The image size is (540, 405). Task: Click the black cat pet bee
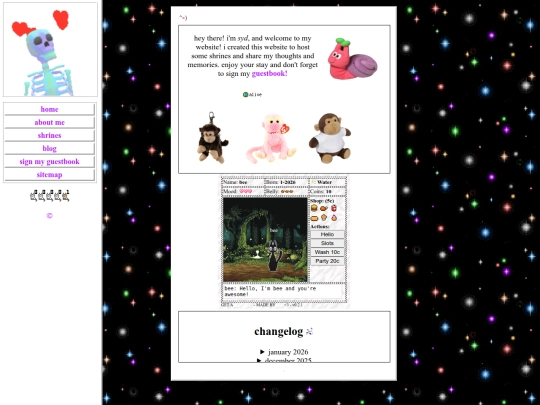point(273,256)
